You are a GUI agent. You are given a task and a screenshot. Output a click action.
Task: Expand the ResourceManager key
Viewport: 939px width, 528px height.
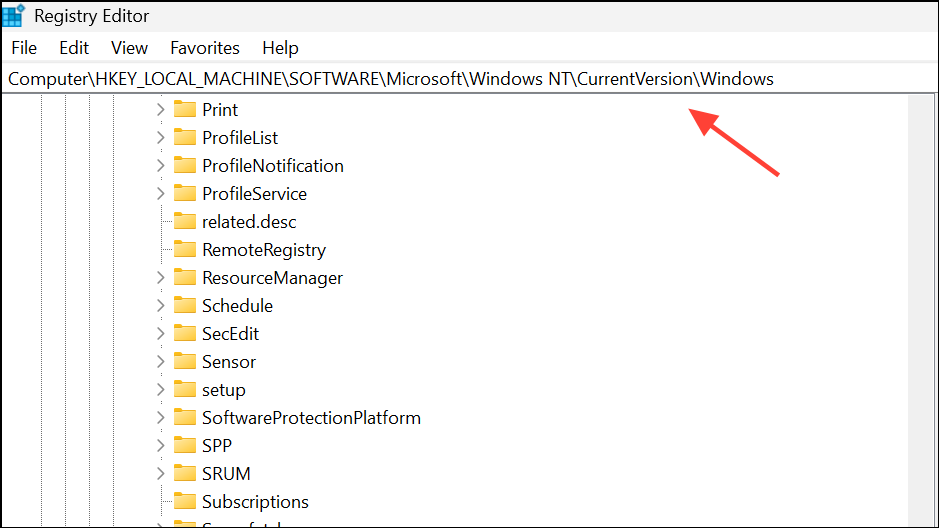(160, 278)
